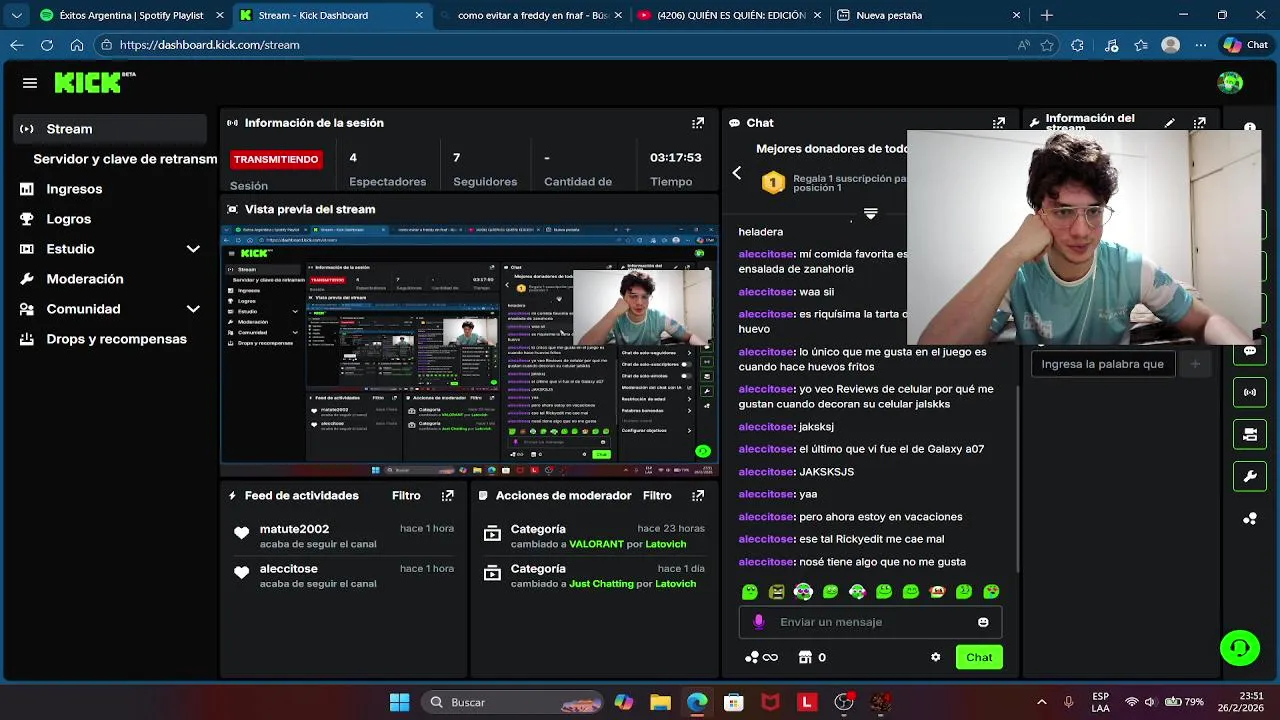Open the Stream sidebar item

pos(111,129)
